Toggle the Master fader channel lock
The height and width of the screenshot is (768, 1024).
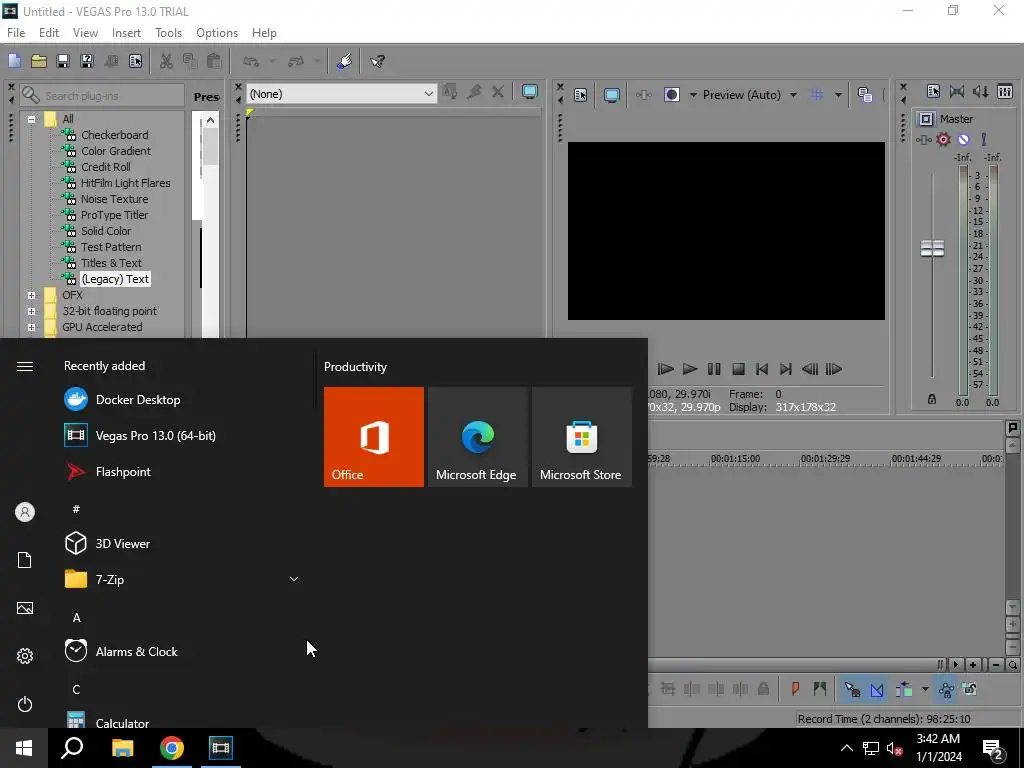pyautogui.click(x=932, y=399)
